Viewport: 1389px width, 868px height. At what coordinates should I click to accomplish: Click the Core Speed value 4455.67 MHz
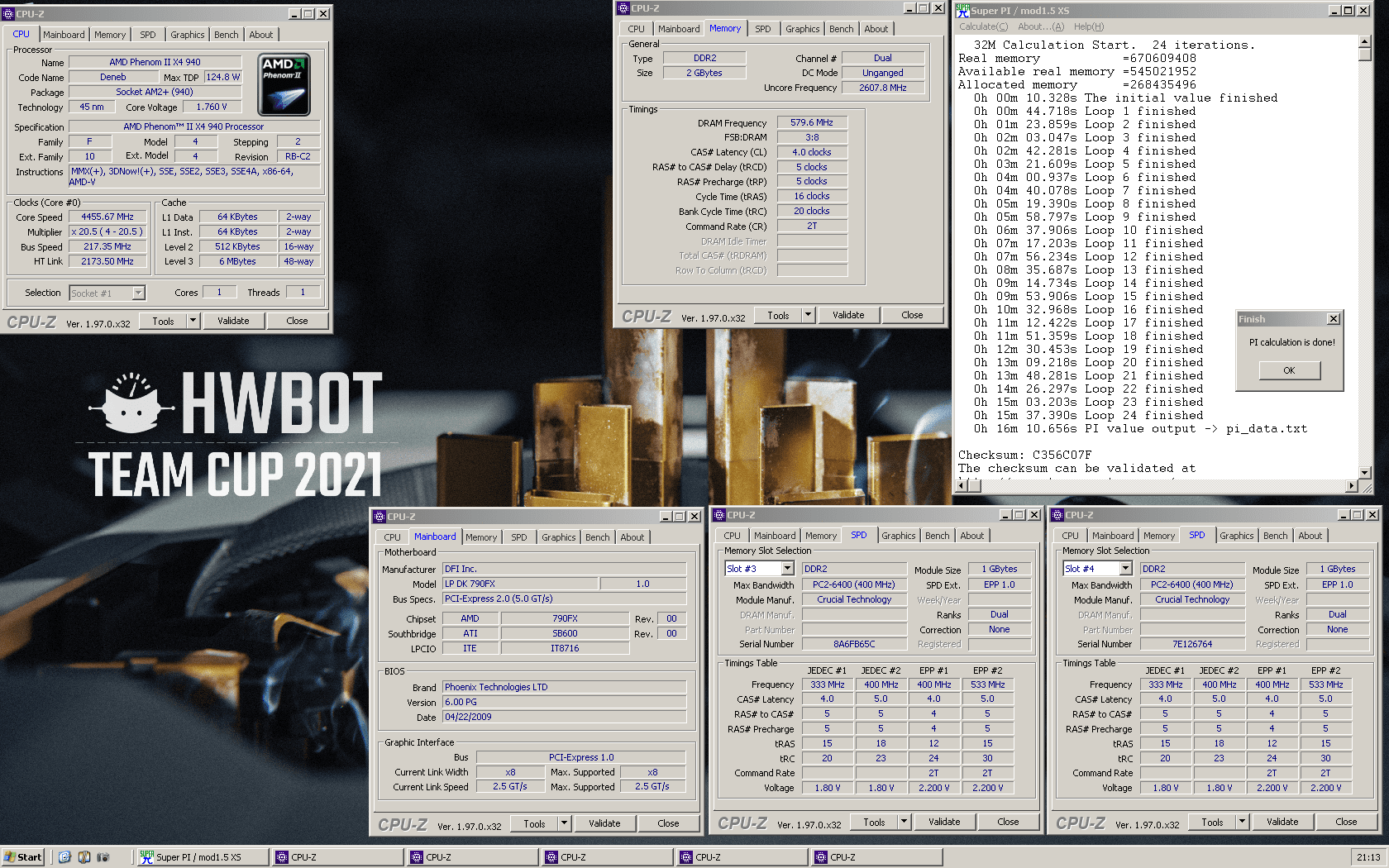[x=107, y=217]
